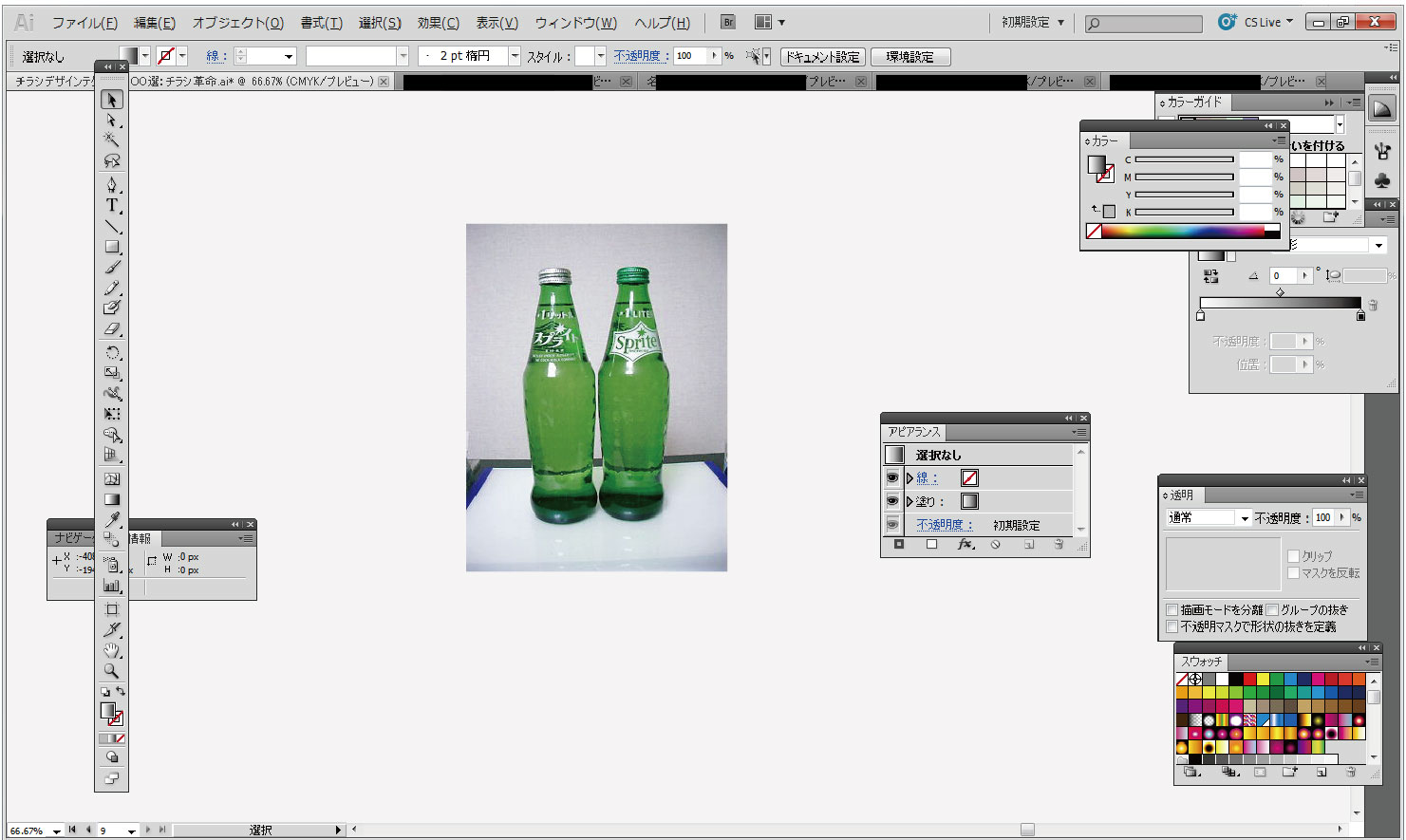Viewport: 1406px width, 840px height.
Task: Toggle visibility eye of 線 stroke row
Action: coord(892,478)
